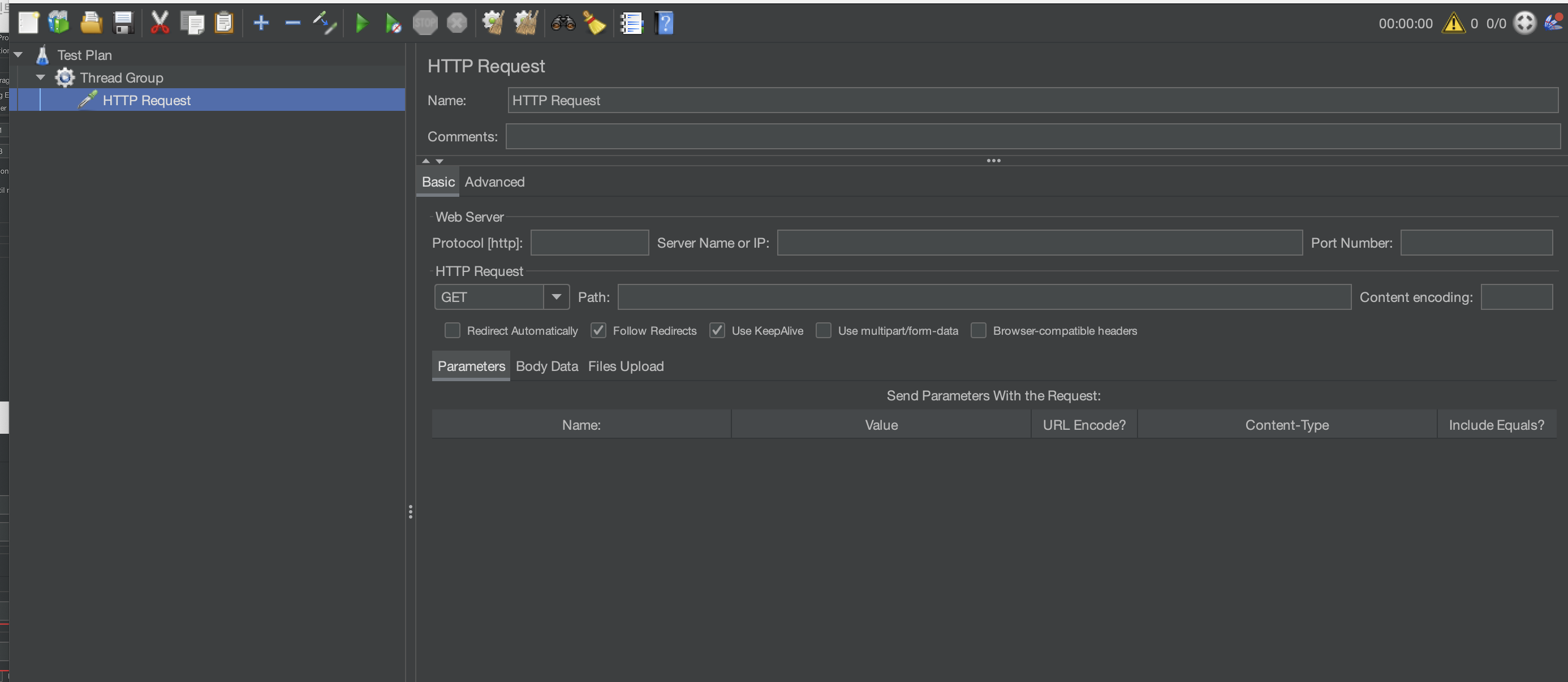Click the Clear All broom-and-gears icon
The width and height of the screenshot is (1568, 682).
pos(525,23)
